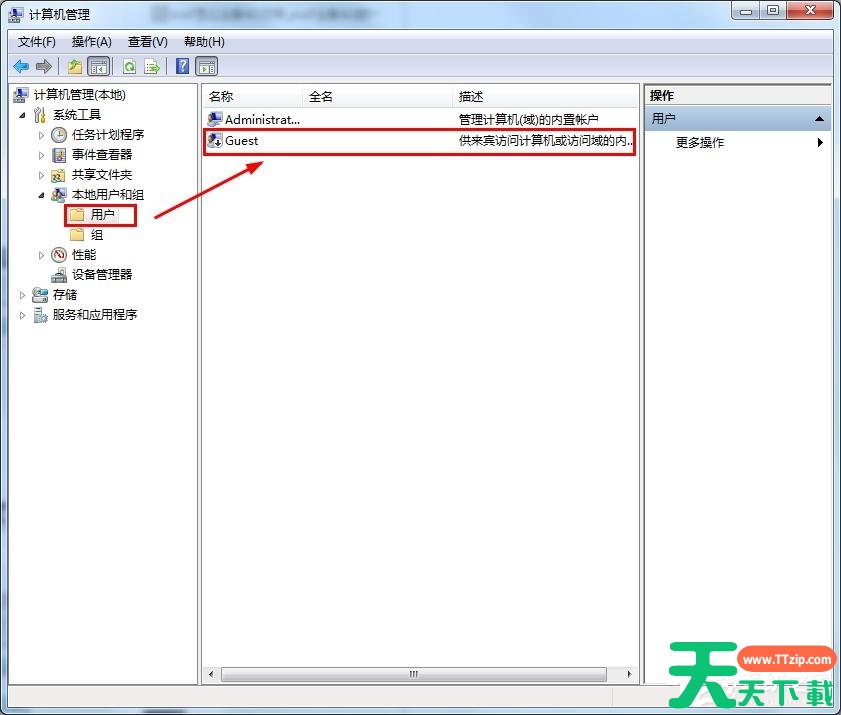Click the Task Scheduler (任务计划程序) clock icon
Viewport: 841px width, 715px height.
click(59, 135)
